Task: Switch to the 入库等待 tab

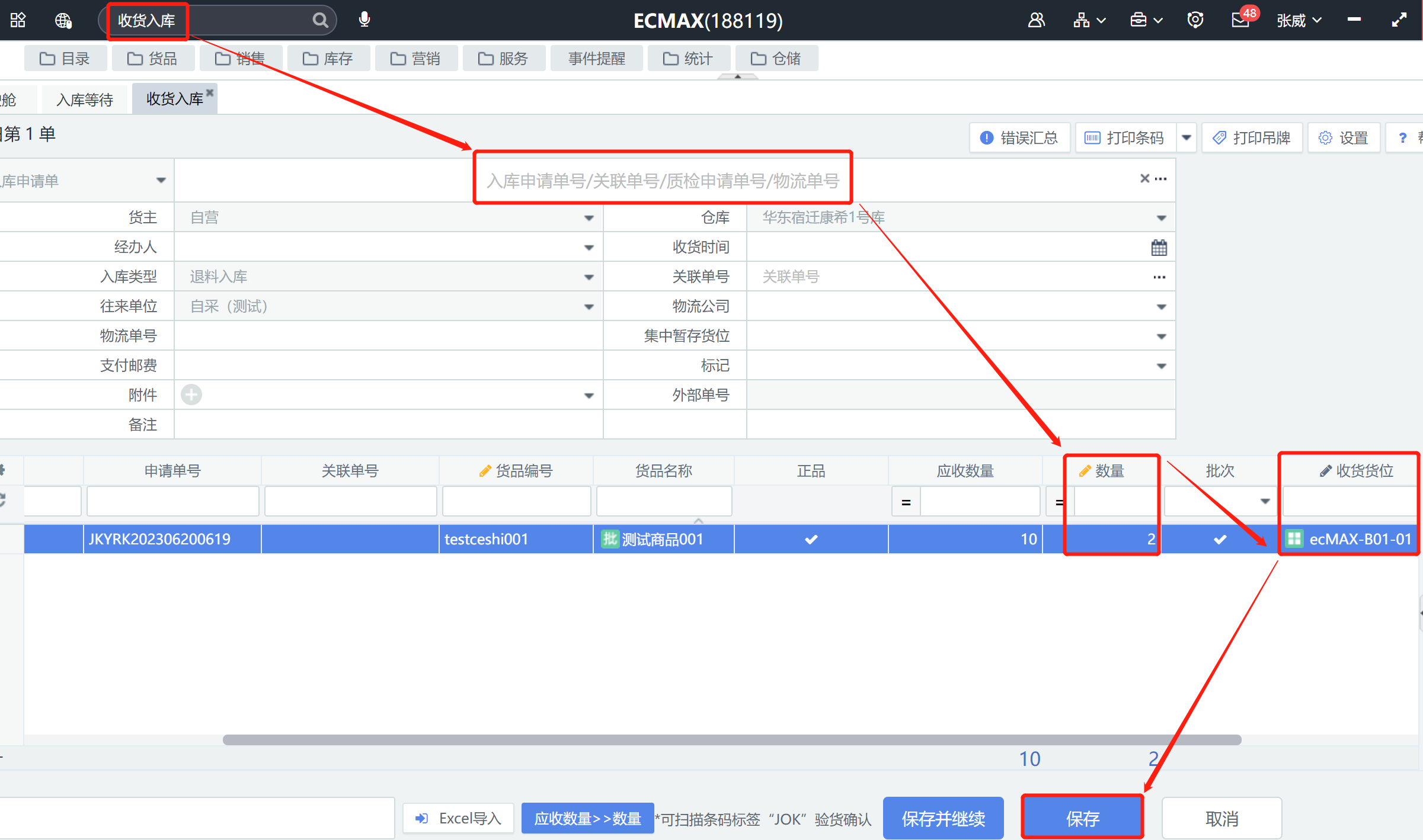Action: (x=85, y=100)
